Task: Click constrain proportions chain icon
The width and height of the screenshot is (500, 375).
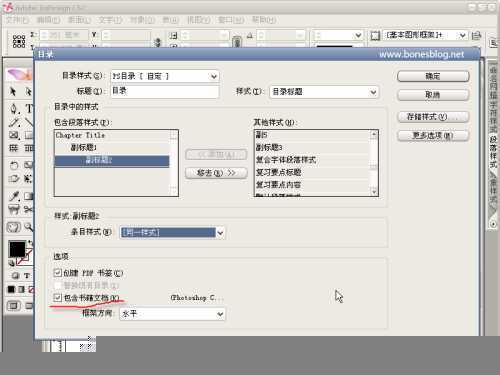Action: (x=237, y=42)
